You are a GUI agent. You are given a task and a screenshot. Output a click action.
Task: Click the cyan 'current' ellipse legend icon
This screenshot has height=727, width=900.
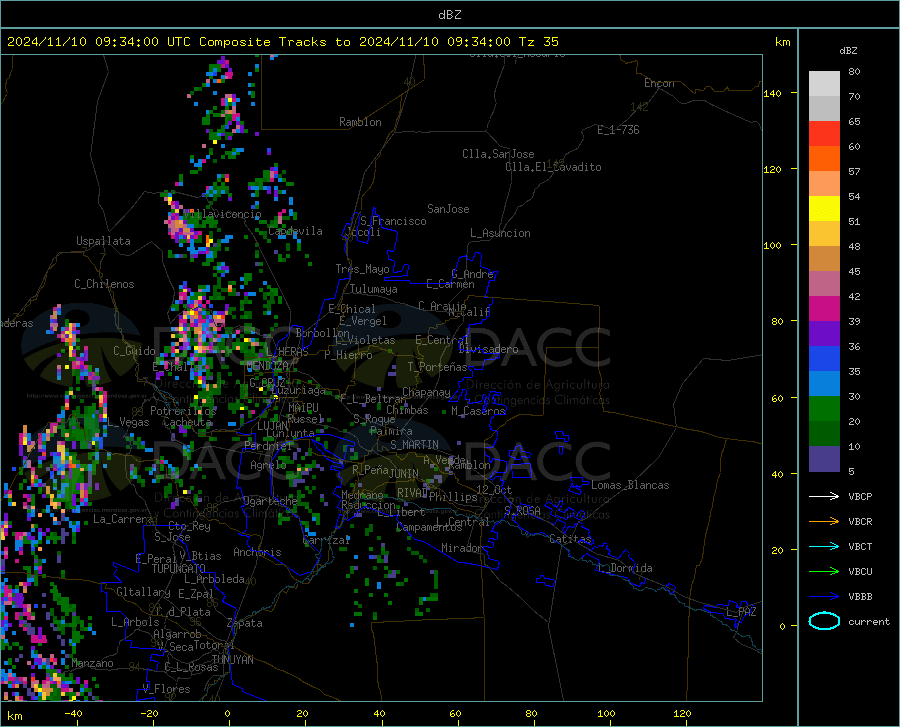point(824,621)
